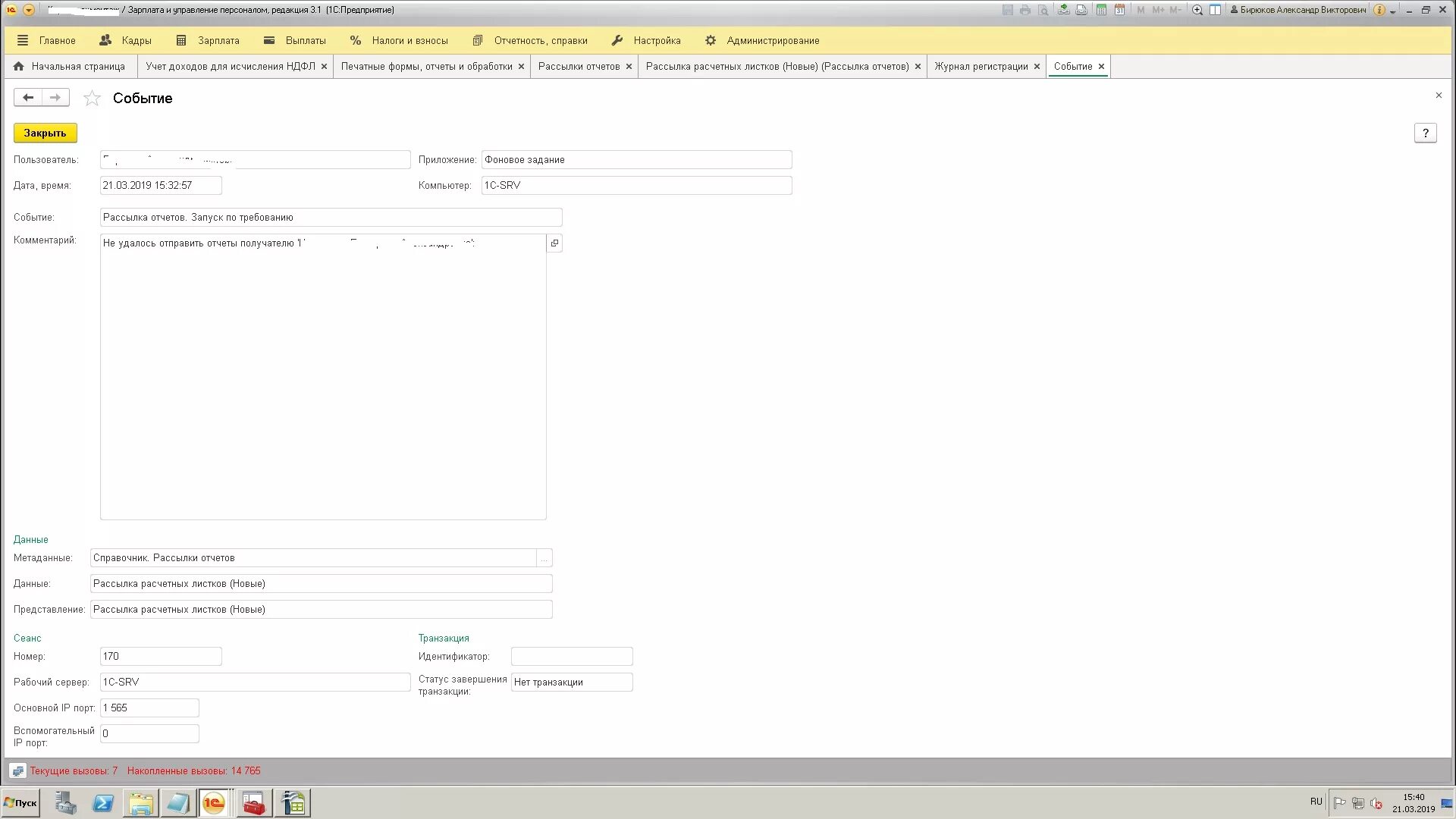Expand the comment field open button

554,243
